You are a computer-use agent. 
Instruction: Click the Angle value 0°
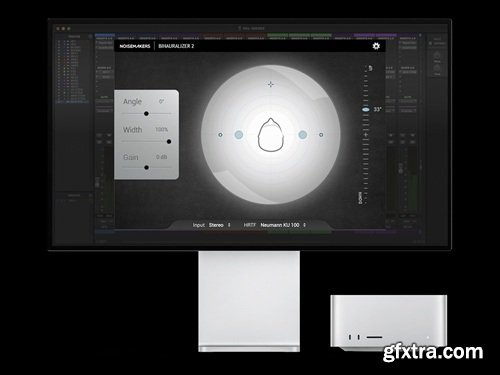tap(161, 101)
